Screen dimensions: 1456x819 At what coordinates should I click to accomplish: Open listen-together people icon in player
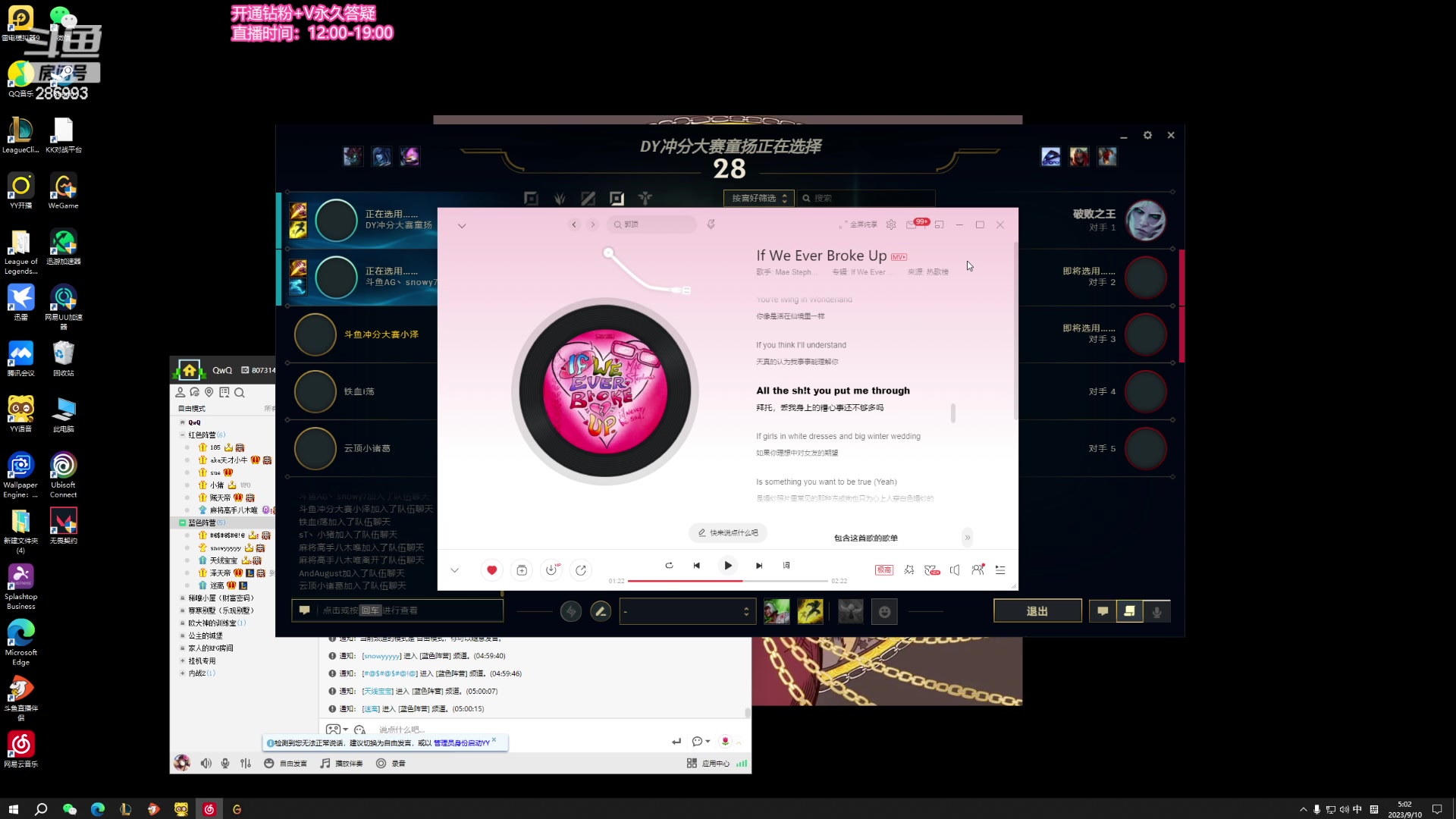[977, 570]
